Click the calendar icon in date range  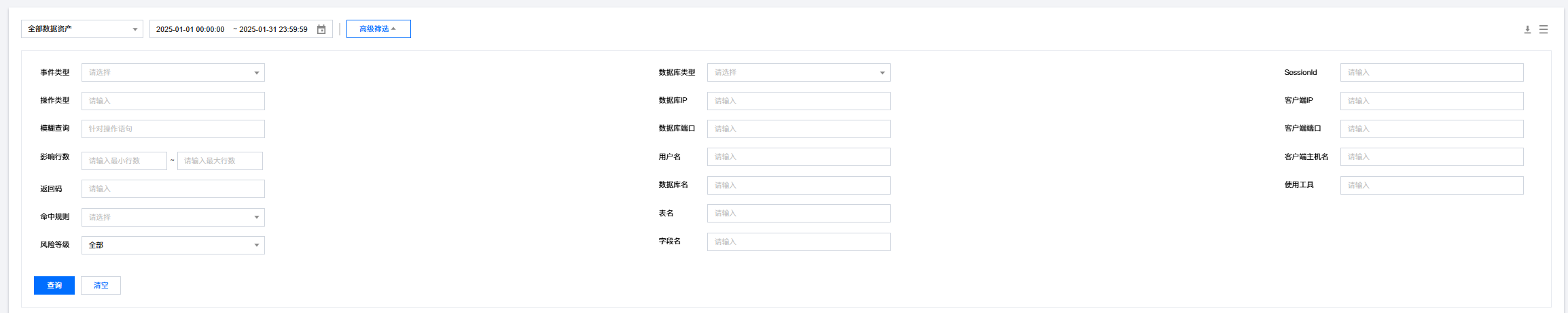click(321, 29)
